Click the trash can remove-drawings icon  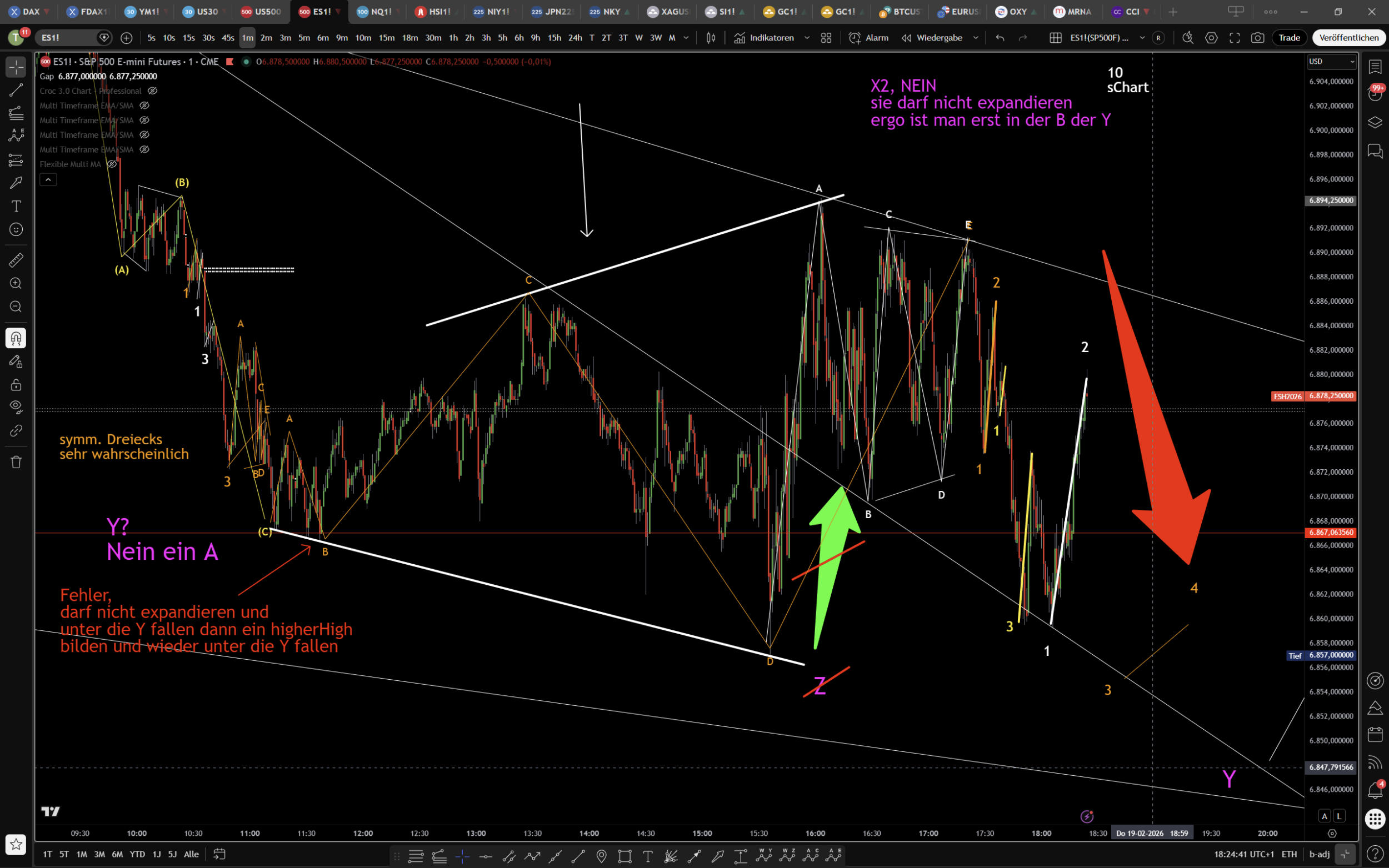16,462
